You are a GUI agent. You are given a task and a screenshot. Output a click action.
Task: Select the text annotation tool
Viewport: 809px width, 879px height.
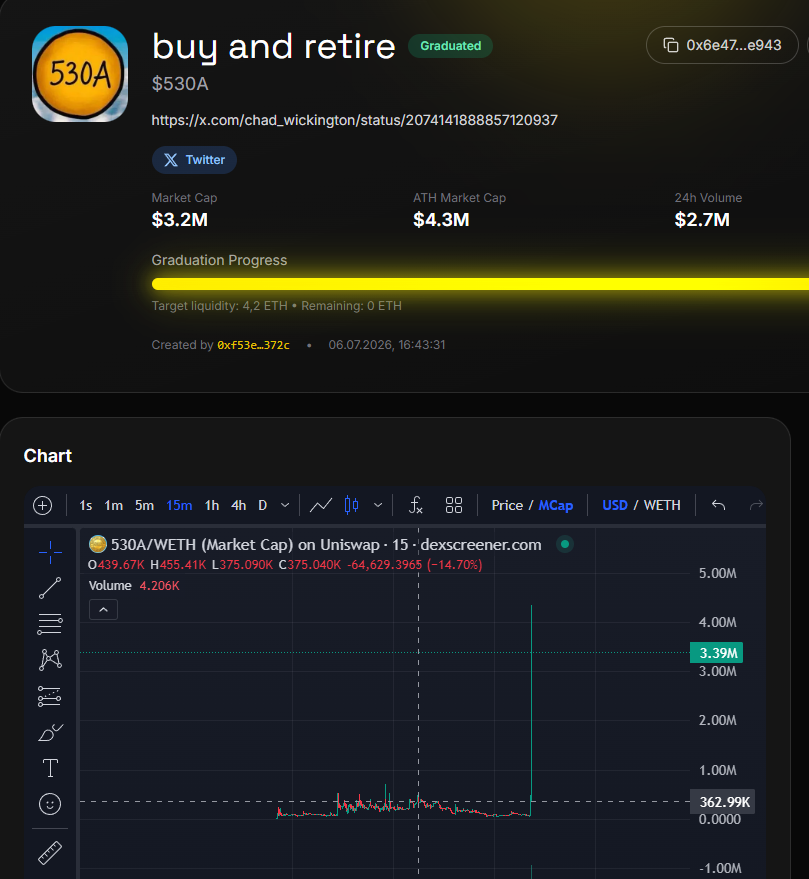(x=50, y=768)
